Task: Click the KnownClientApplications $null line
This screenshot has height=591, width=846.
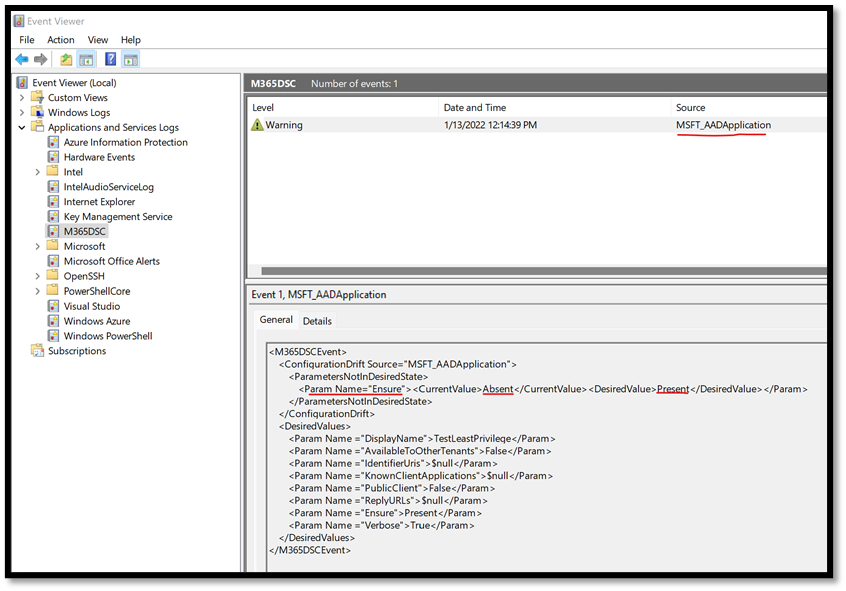Action: [x=421, y=476]
